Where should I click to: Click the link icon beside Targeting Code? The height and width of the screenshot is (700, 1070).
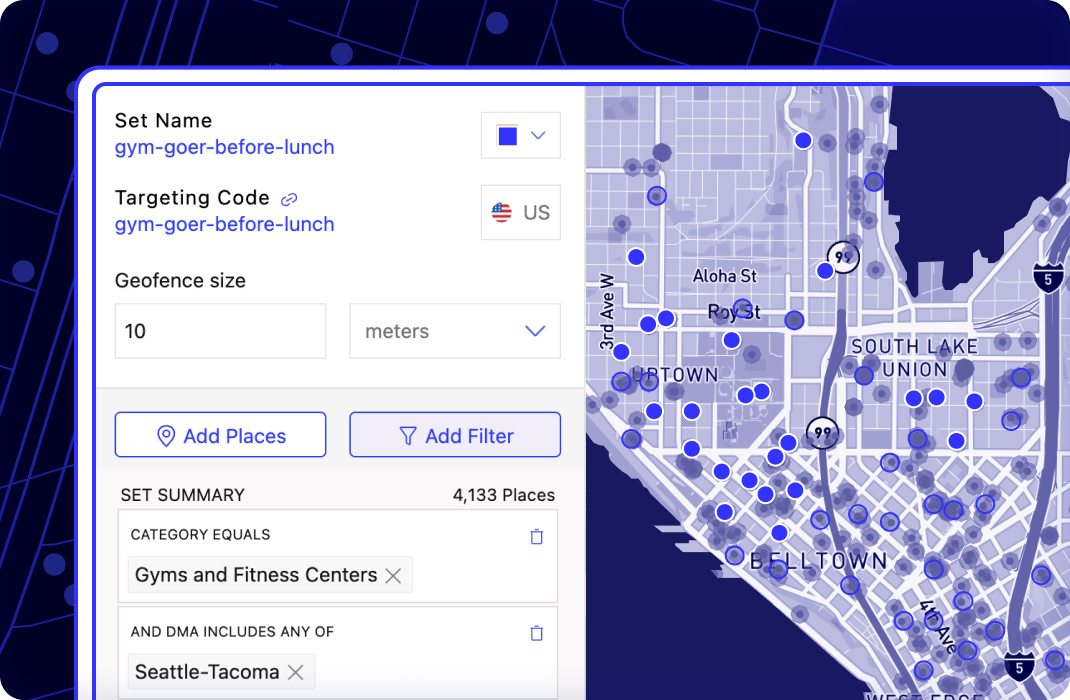tap(289, 199)
